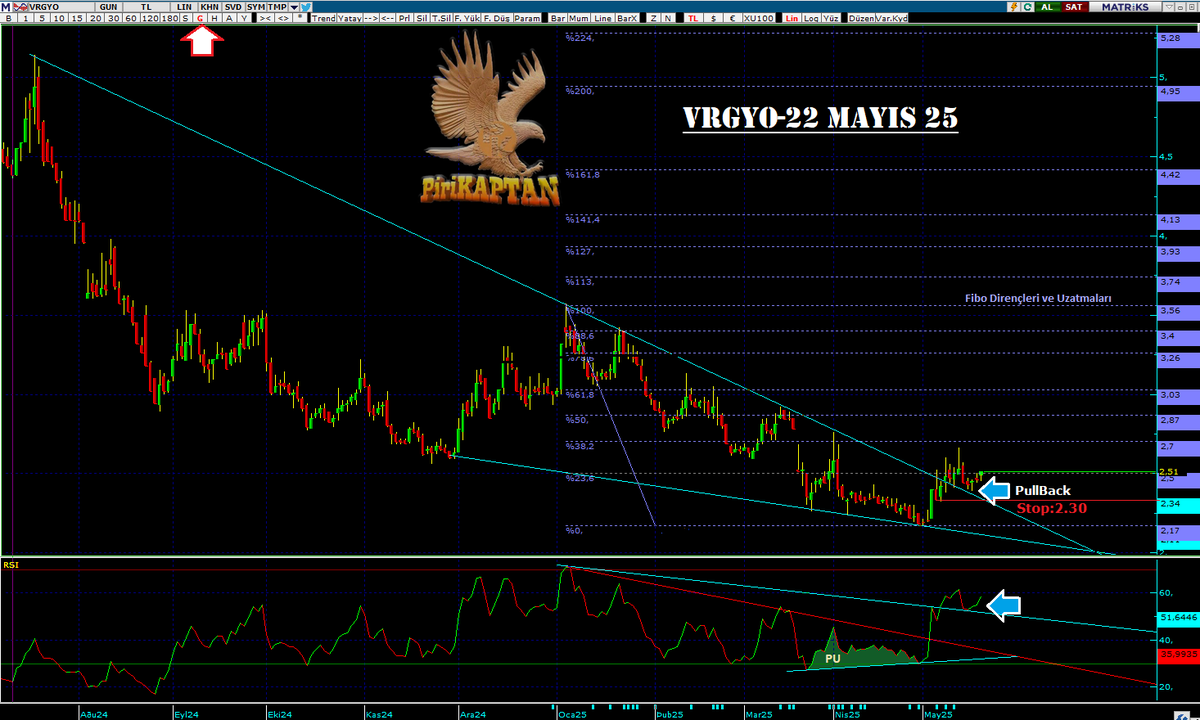Open the TMP template menu
1200x720 pixels.
click(277, 7)
